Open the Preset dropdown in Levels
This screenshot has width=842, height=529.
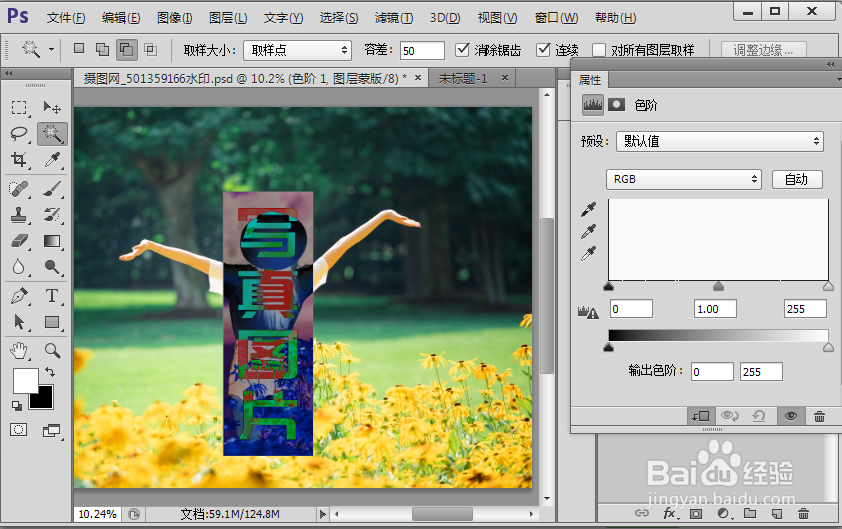(x=720, y=141)
